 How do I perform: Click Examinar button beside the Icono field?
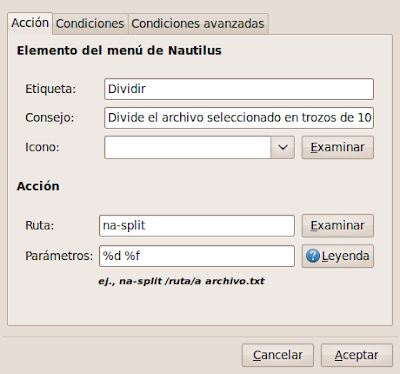pos(338,147)
